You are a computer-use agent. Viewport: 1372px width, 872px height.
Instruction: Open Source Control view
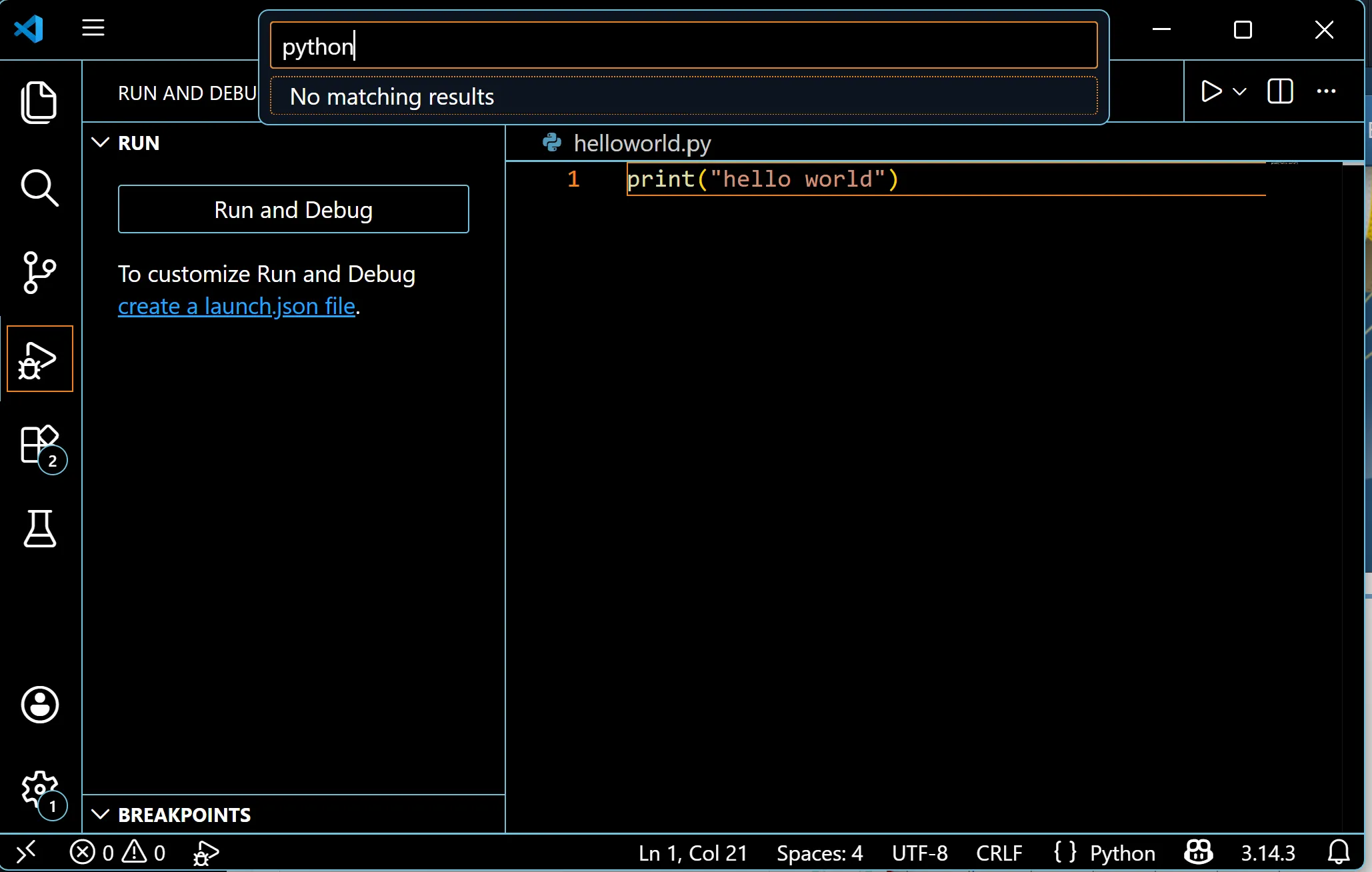(39, 273)
